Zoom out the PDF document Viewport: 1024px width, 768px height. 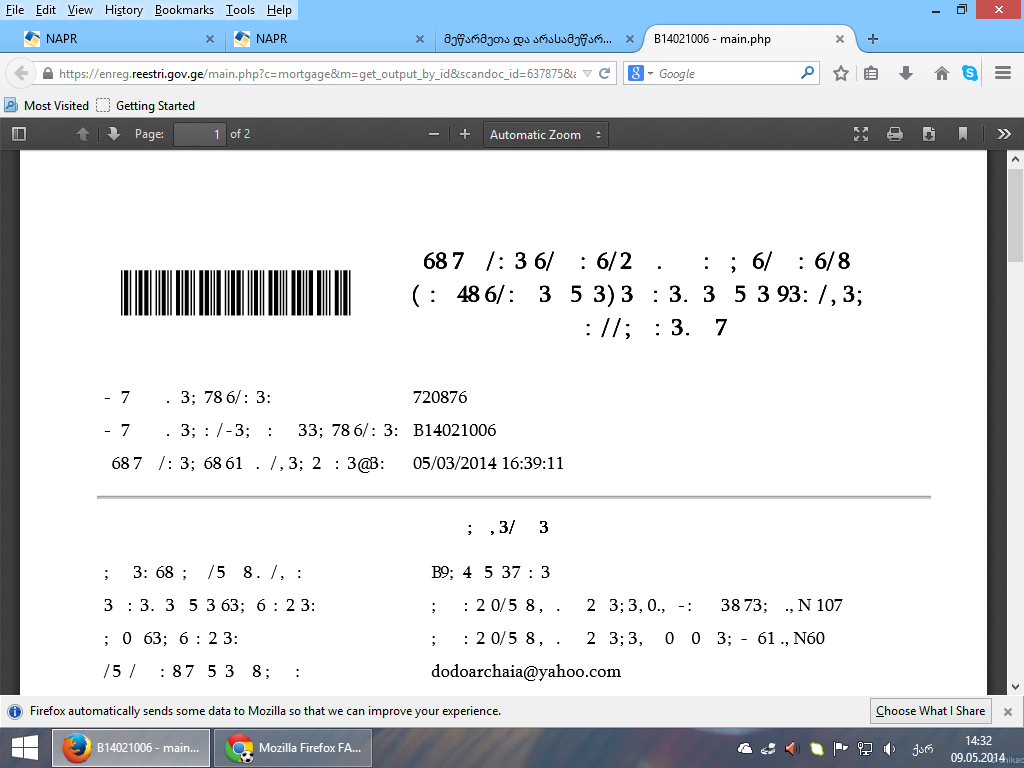433,134
